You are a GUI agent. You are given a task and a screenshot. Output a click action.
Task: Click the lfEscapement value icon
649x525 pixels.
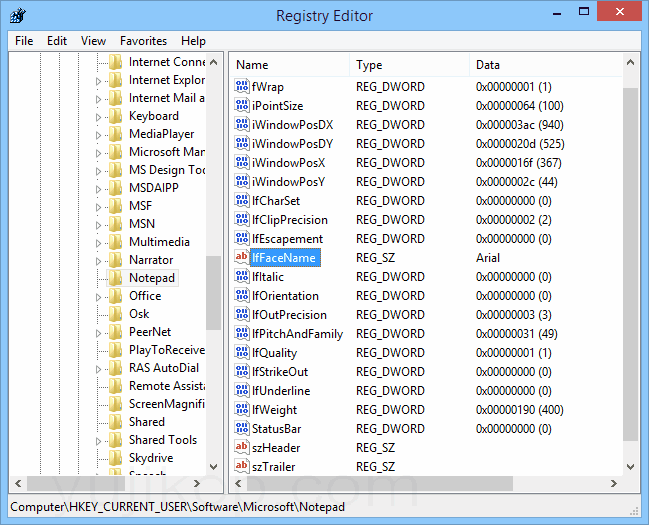242,239
